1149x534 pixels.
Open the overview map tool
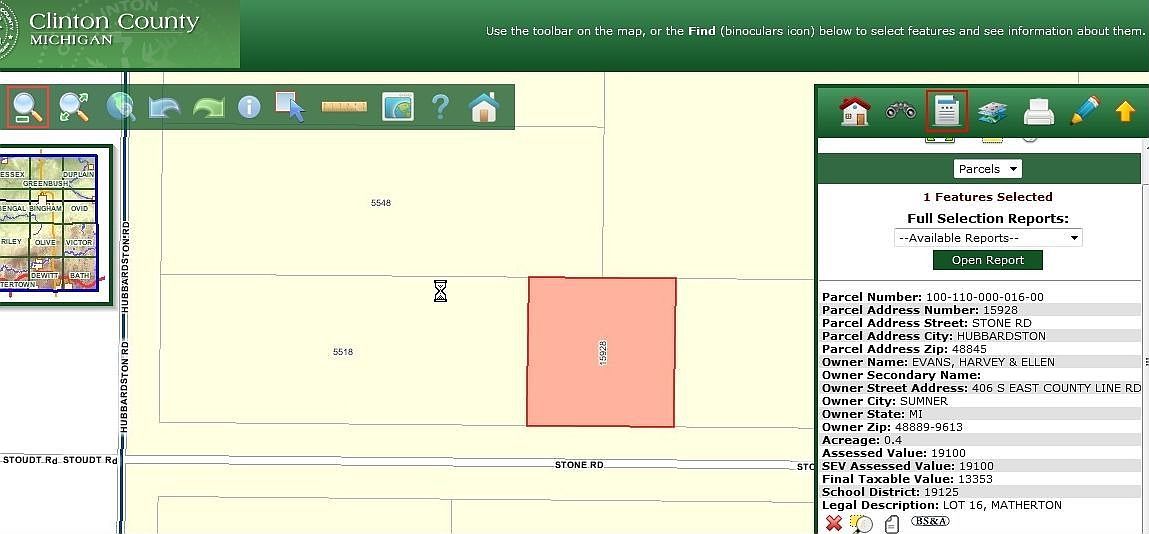398,107
